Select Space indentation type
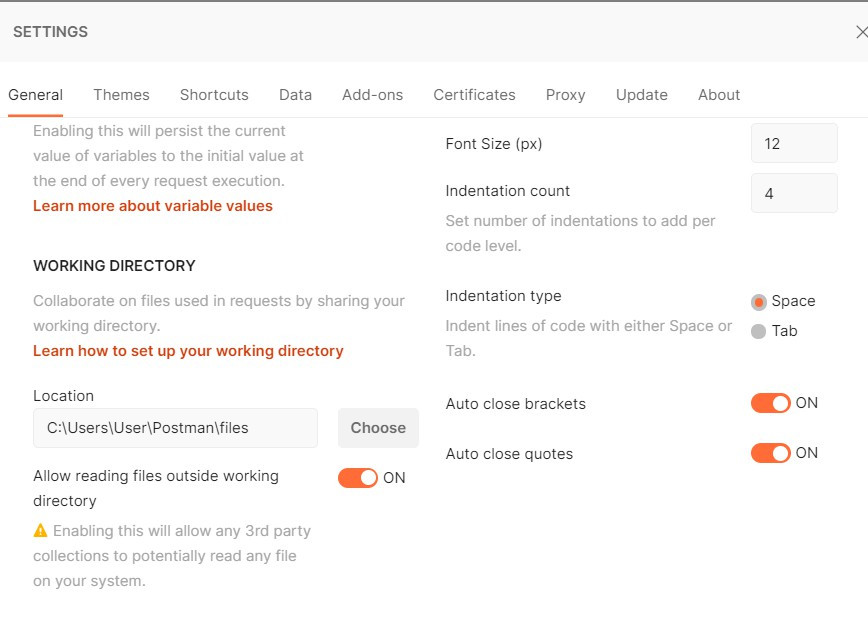This screenshot has height=621, width=868. pos(759,302)
